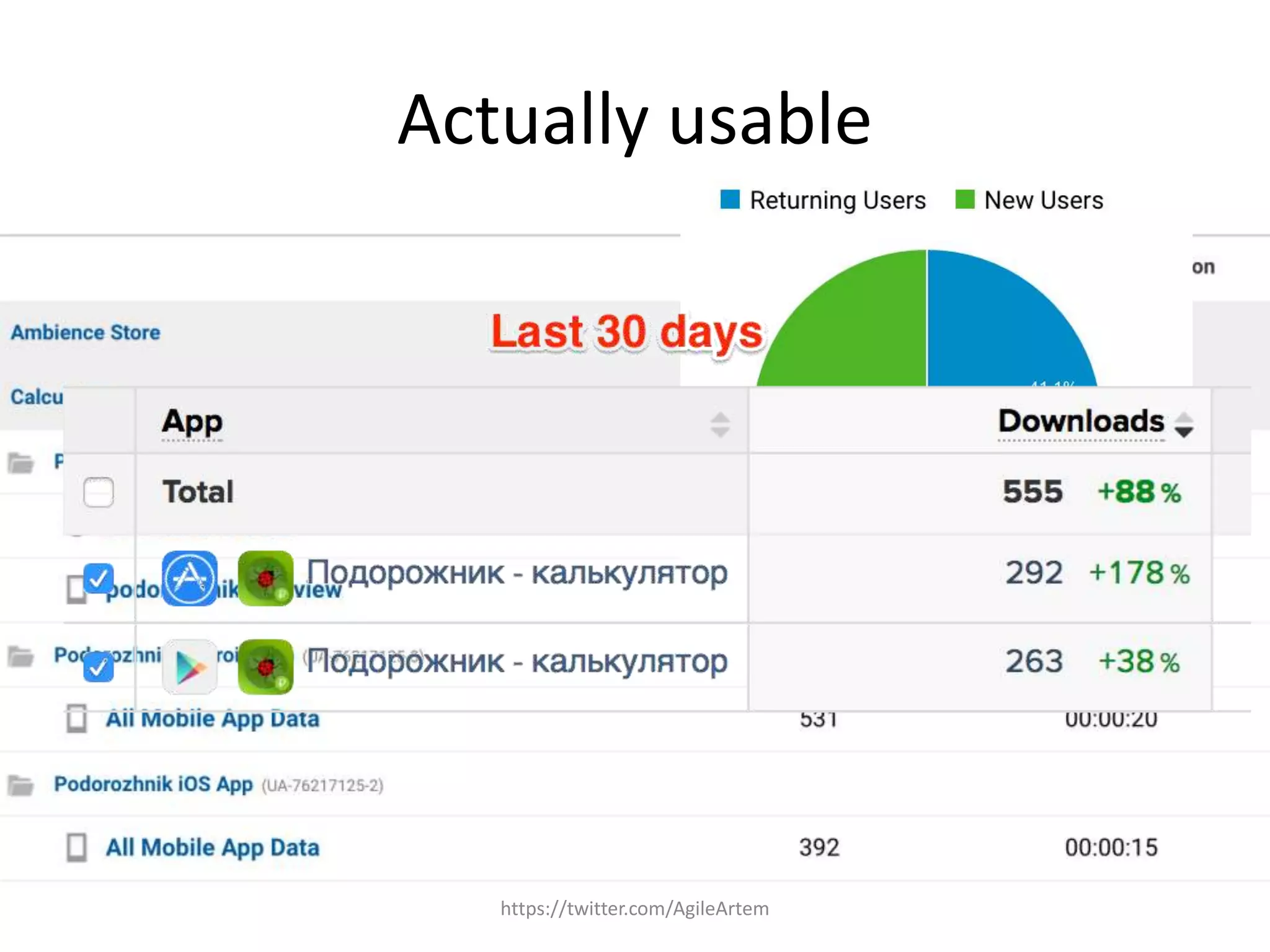
Task: Click ladybug app icon in the 263 downloads row
Action: tap(265, 667)
